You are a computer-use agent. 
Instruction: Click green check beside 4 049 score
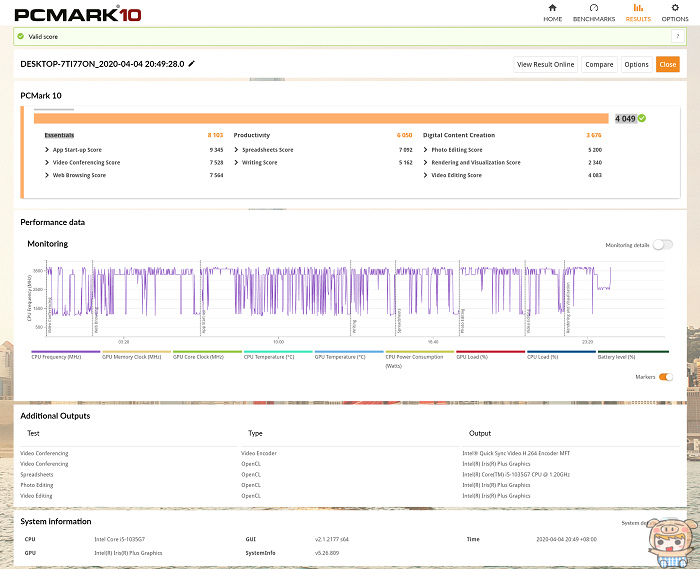(x=643, y=118)
